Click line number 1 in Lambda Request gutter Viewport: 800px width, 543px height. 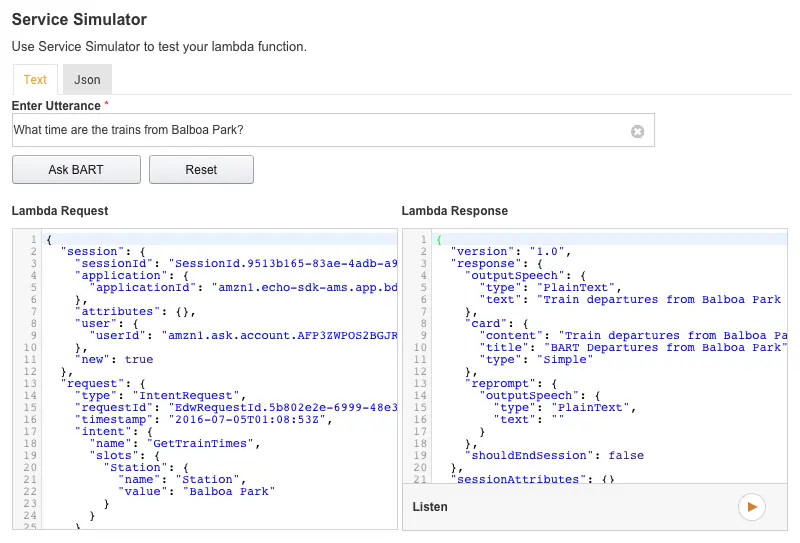coord(34,239)
